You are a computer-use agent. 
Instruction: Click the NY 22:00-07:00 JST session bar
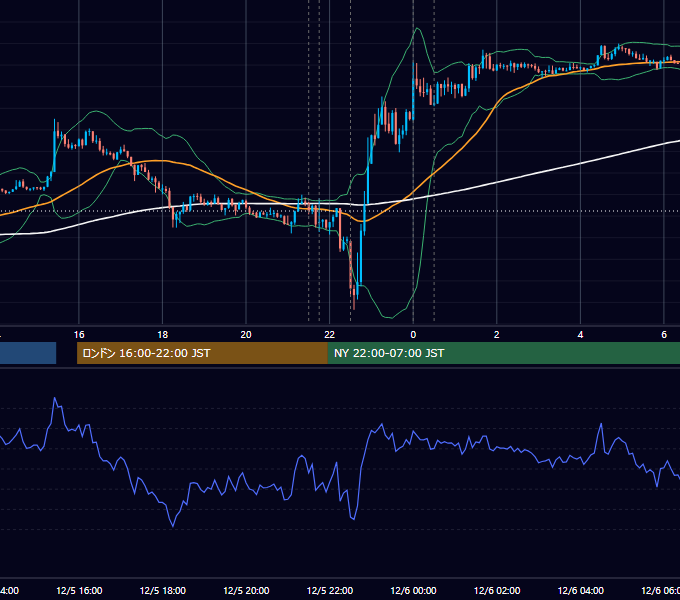click(x=503, y=353)
